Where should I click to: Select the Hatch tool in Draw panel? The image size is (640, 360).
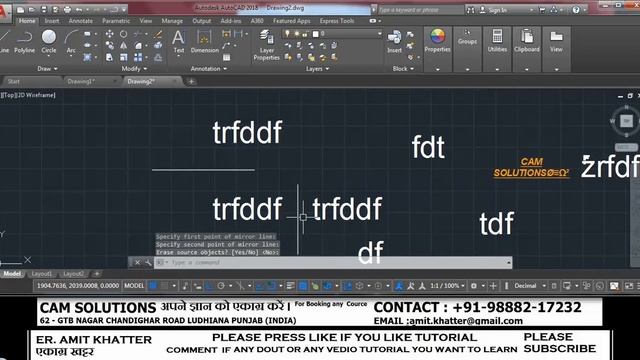pos(87,58)
